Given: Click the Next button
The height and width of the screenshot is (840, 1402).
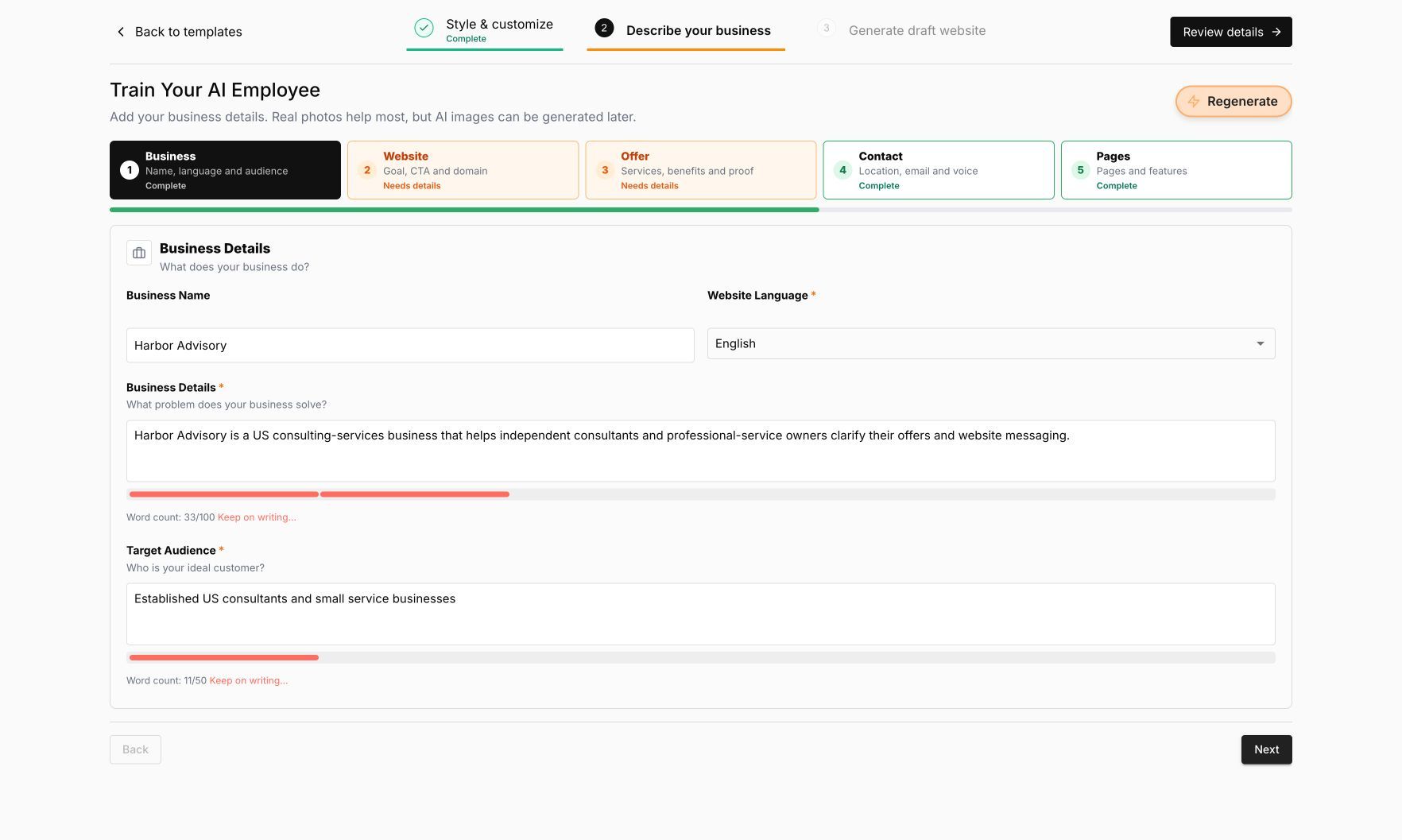Looking at the screenshot, I should (x=1266, y=749).
